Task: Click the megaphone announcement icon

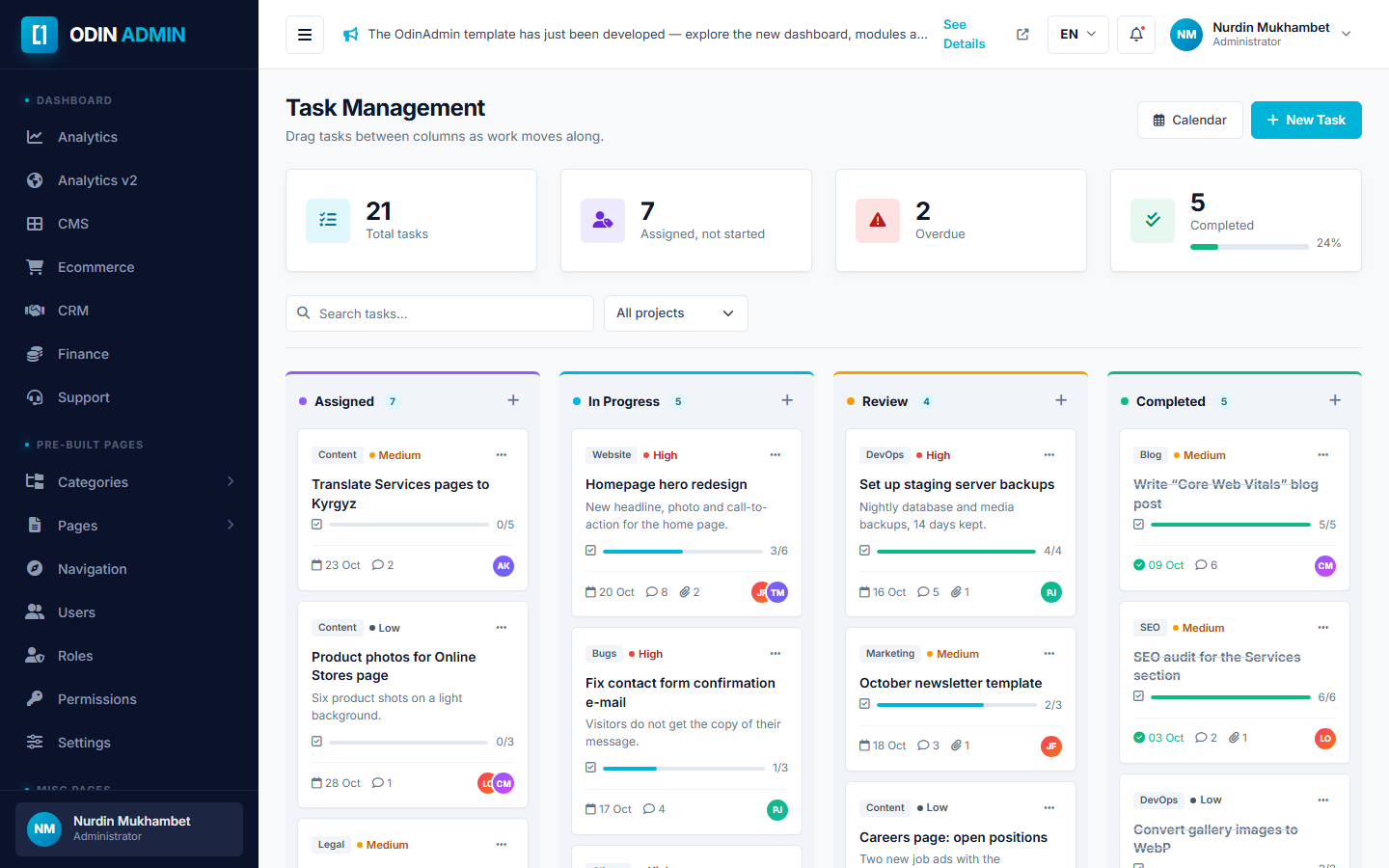Action: point(351,35)
